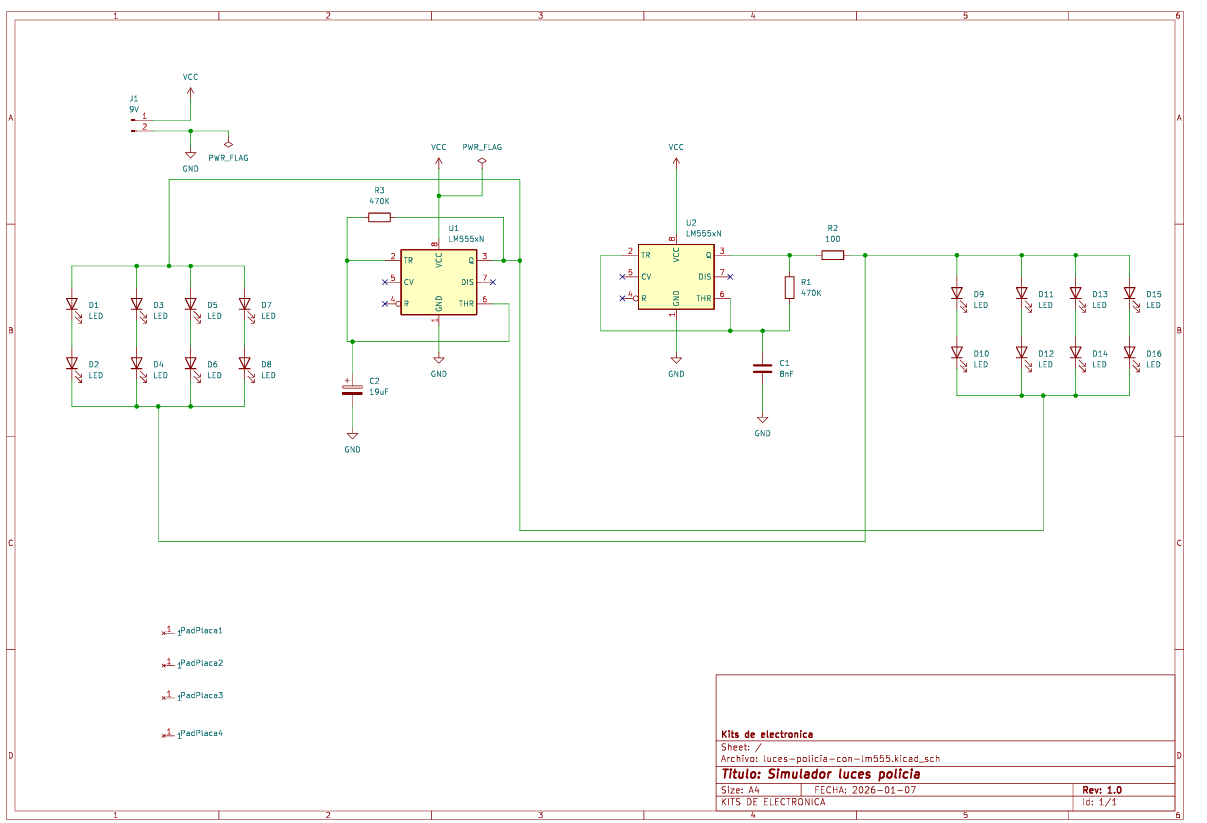Select the D9 LED symbol
The height and width of the screenshot is (823, 1207).
point(957,294)
